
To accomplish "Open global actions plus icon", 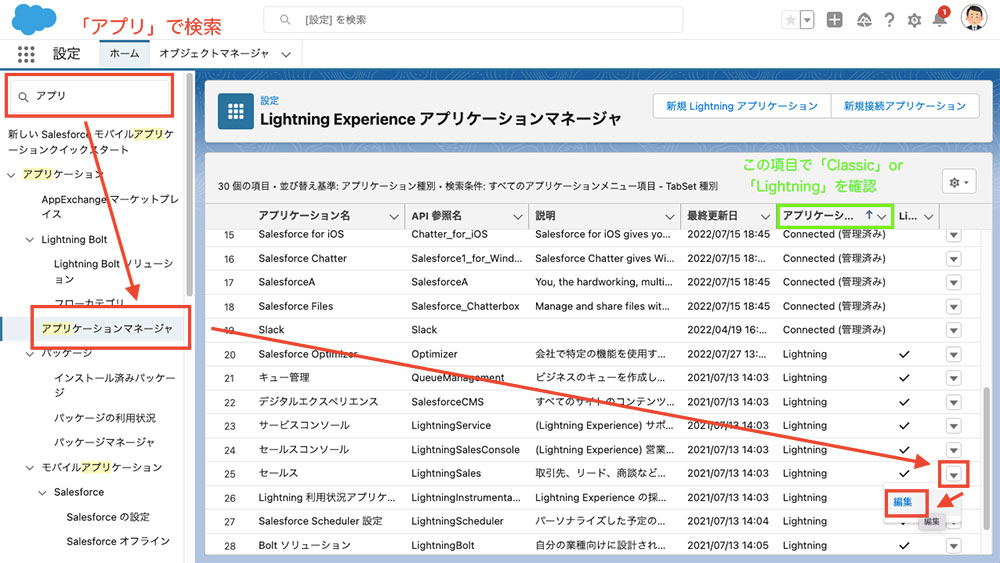I will (x=834, y=20).
